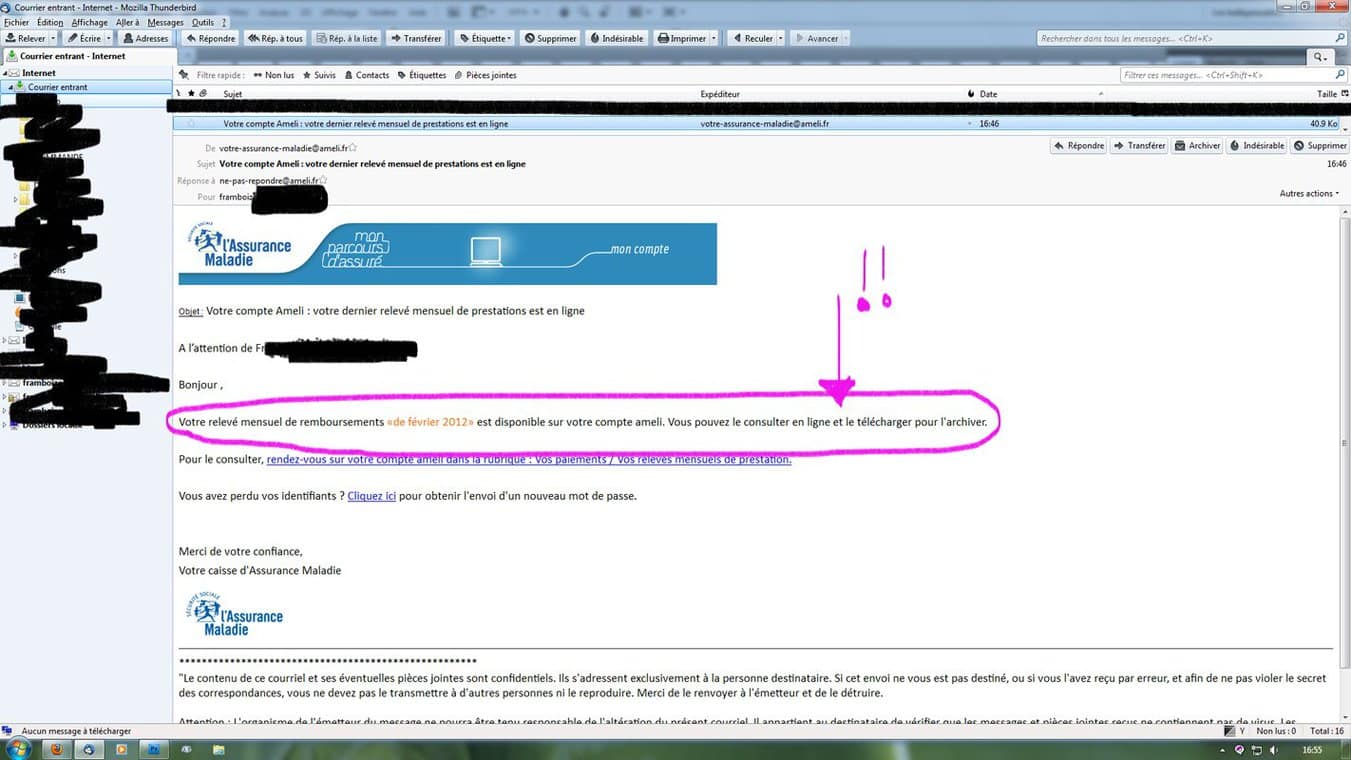Click the Transférer toolbar button
The height and width of the screenshot is (760, 1351).
(416, 38)
